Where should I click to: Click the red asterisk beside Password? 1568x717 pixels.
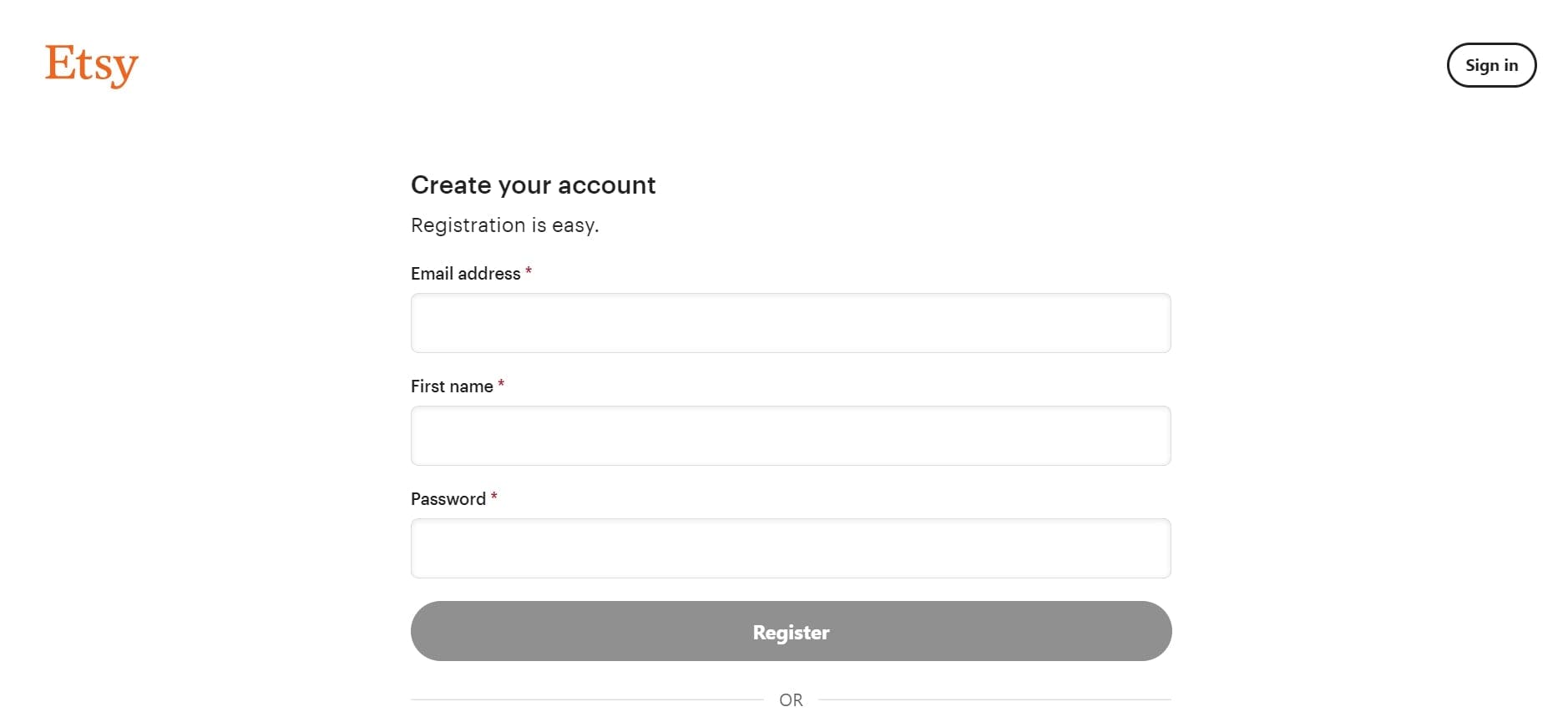pyautogui.click(x=494, y=497)
